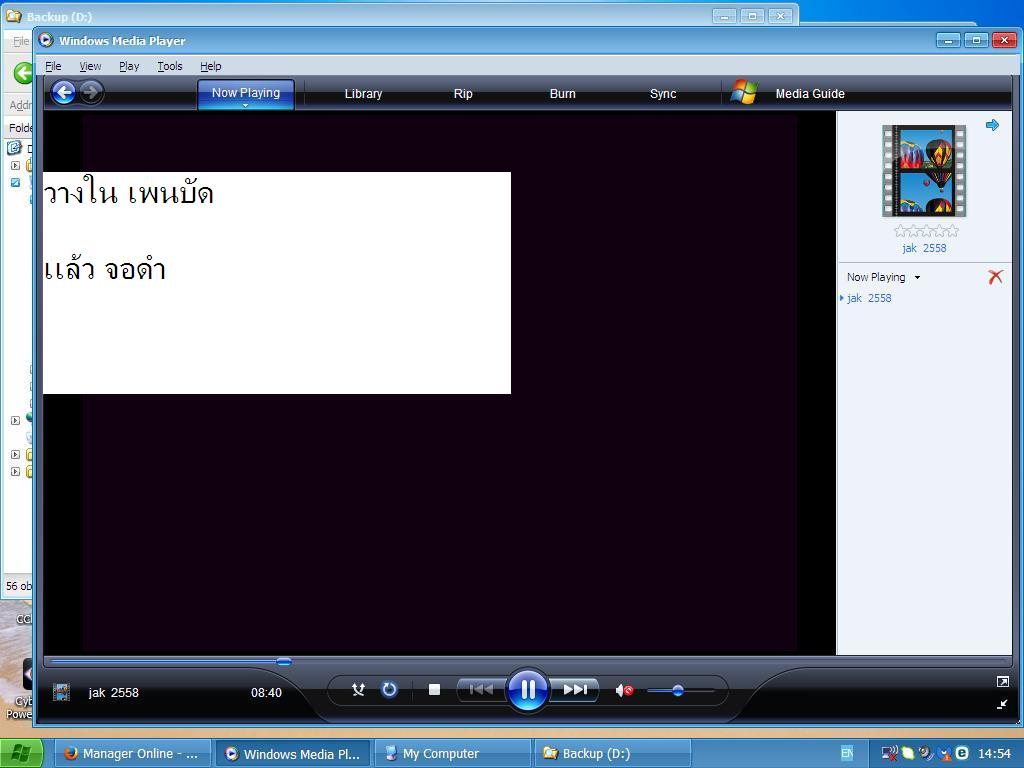Click jak 2558 link under thumbnail
This screenshot has width=1024, height=768.
[924, 248]
